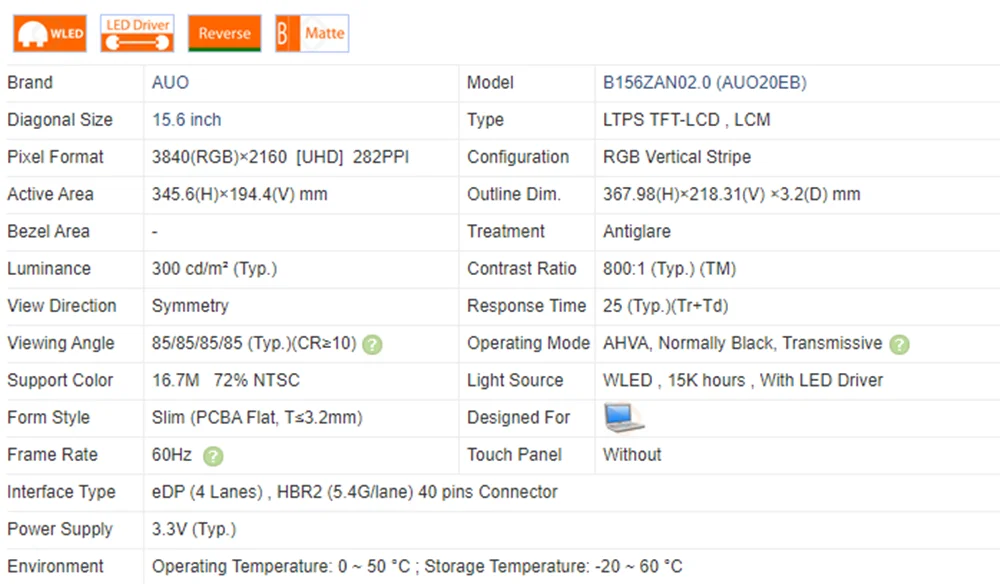Click the Touch Panel value Without
Viewport: 1000px width, 584px height.
tap(632, 455)
